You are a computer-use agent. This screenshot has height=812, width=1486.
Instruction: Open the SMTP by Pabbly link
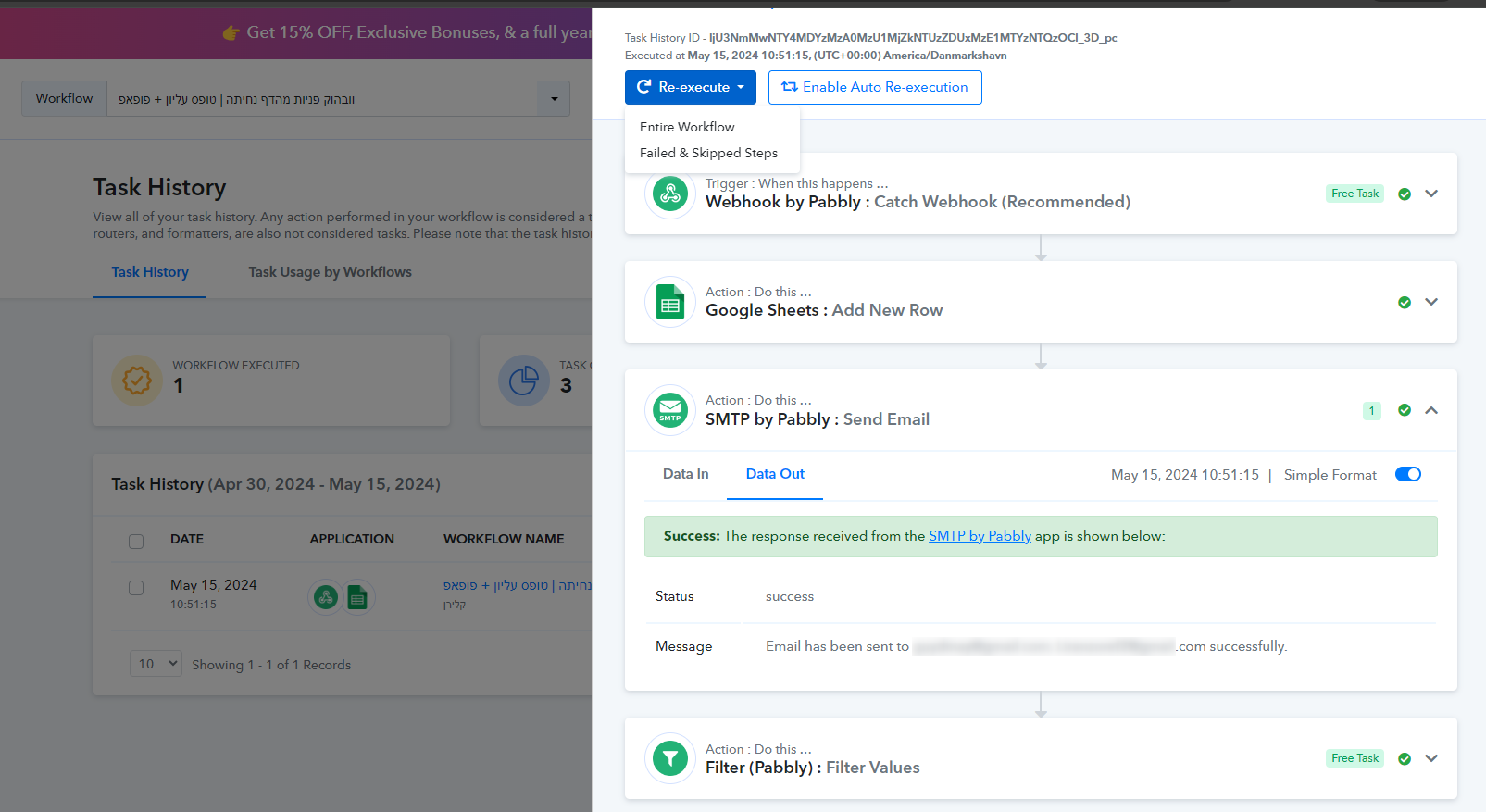pyautogui.click(x=980, y=536)
